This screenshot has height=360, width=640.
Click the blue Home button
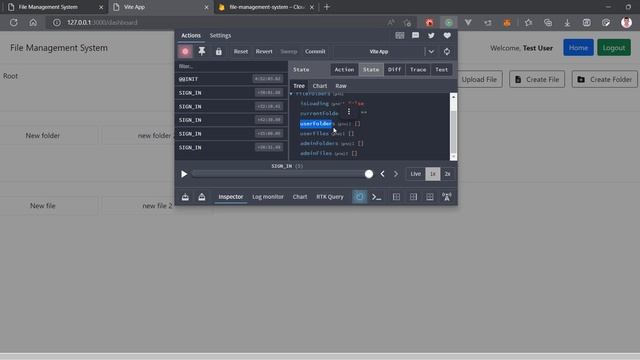[x=578, y=48]
